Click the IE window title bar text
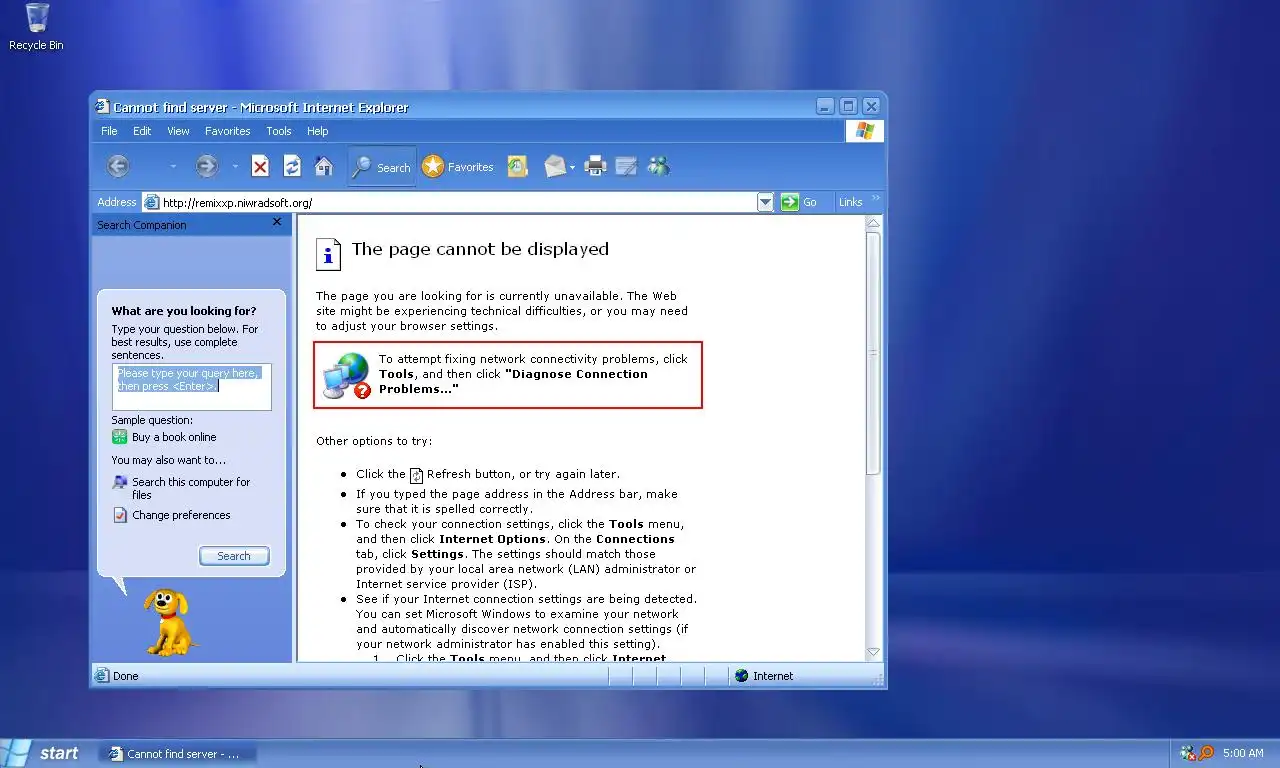This screenshot has height=768, width=1280. [x=261, y=107]
